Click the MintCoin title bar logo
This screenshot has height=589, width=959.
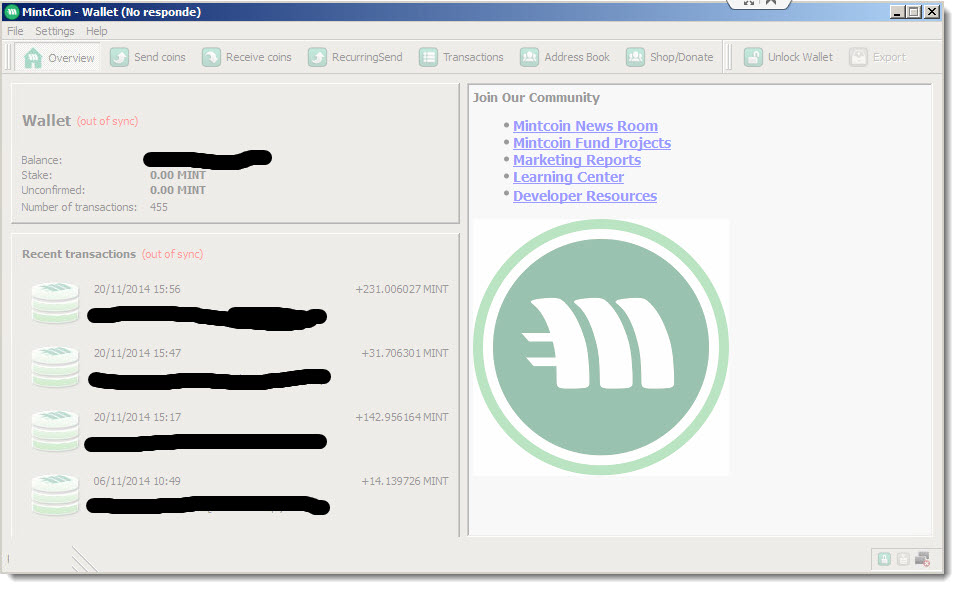(12, 12)
